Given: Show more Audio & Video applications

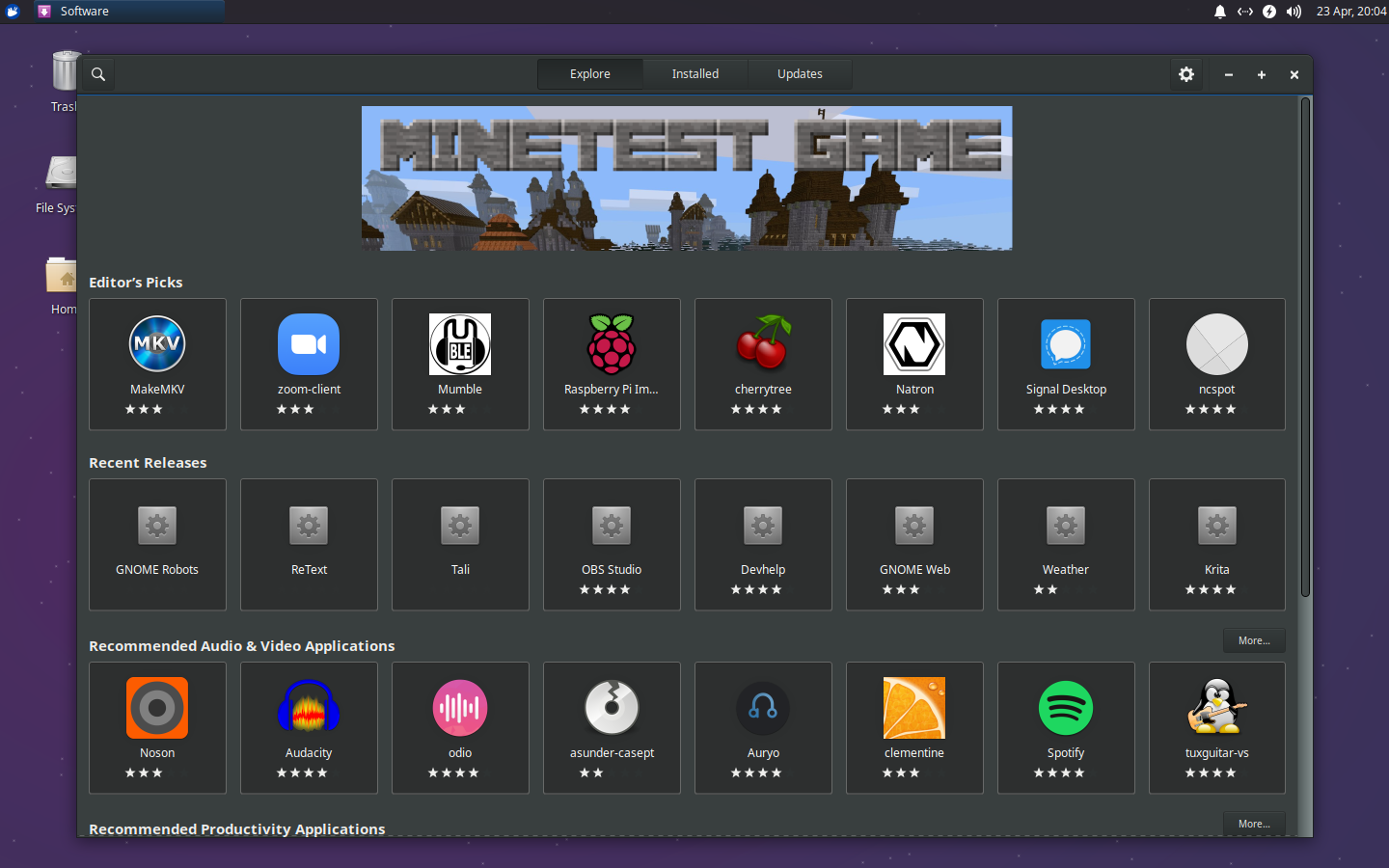Looking at the screenshot, I should coord(1254,639).
